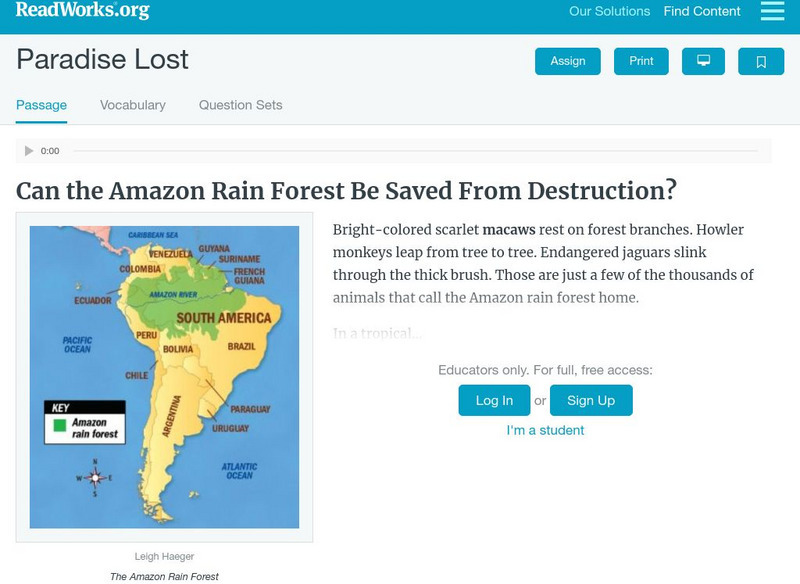Open the Question Sets tab

click(x=240, y=105)
